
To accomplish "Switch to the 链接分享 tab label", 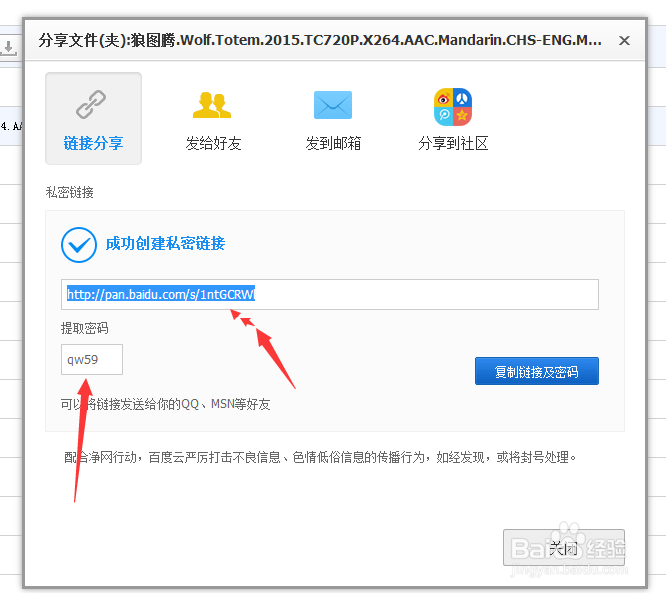I will click(93, 144).
